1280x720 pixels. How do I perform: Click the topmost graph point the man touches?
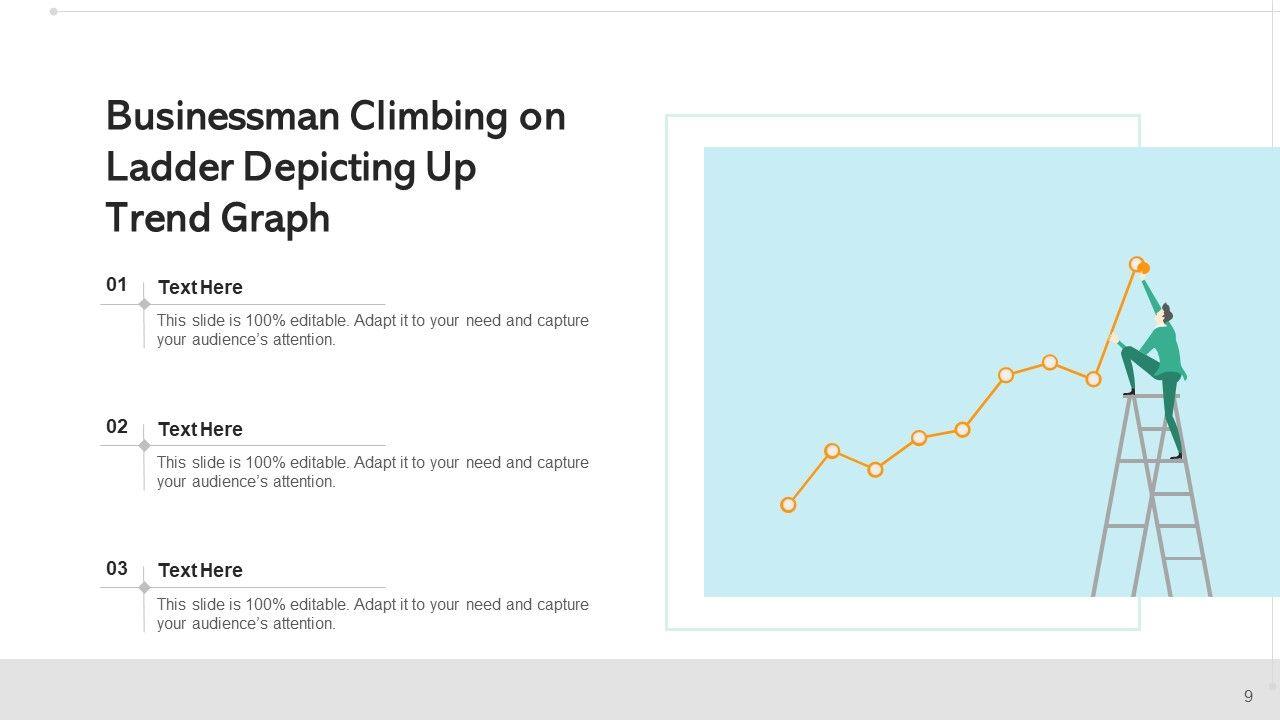pos(1137,264)
